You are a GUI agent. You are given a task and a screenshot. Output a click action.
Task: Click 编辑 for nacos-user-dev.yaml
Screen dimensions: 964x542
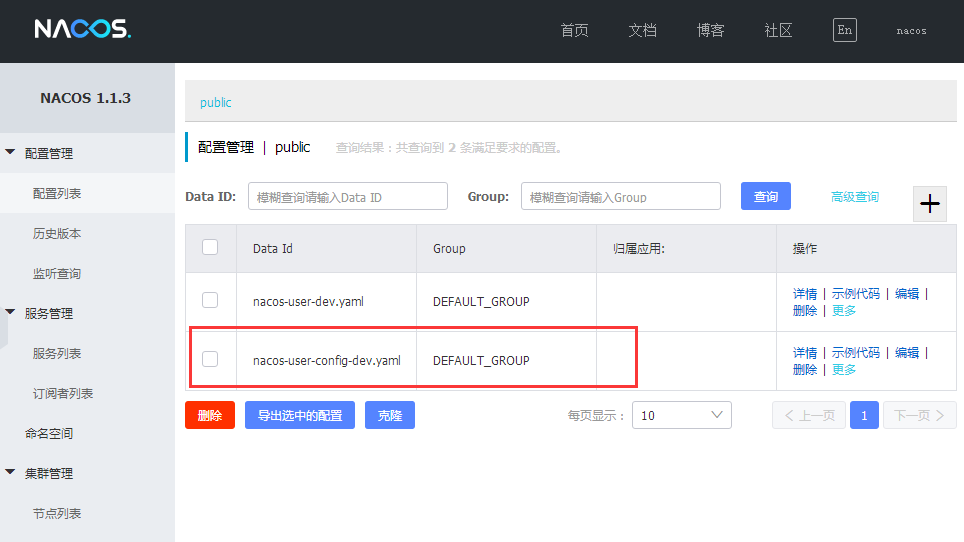pyautogui.click(x=907, y=294)
